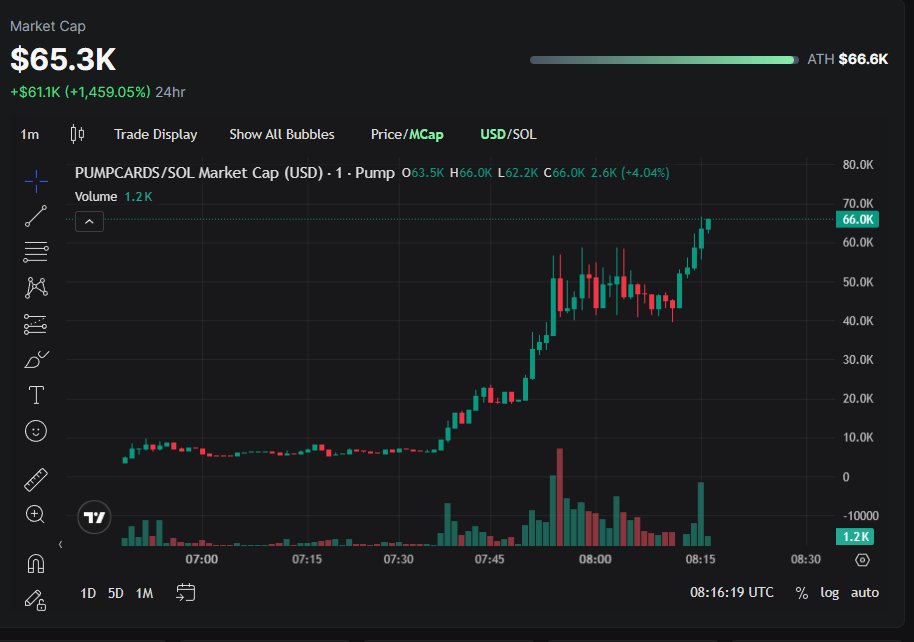The width and height of the screenshot is (914, 642).
Task: Enable magnet mode for drawings
Action: [35, 563]
